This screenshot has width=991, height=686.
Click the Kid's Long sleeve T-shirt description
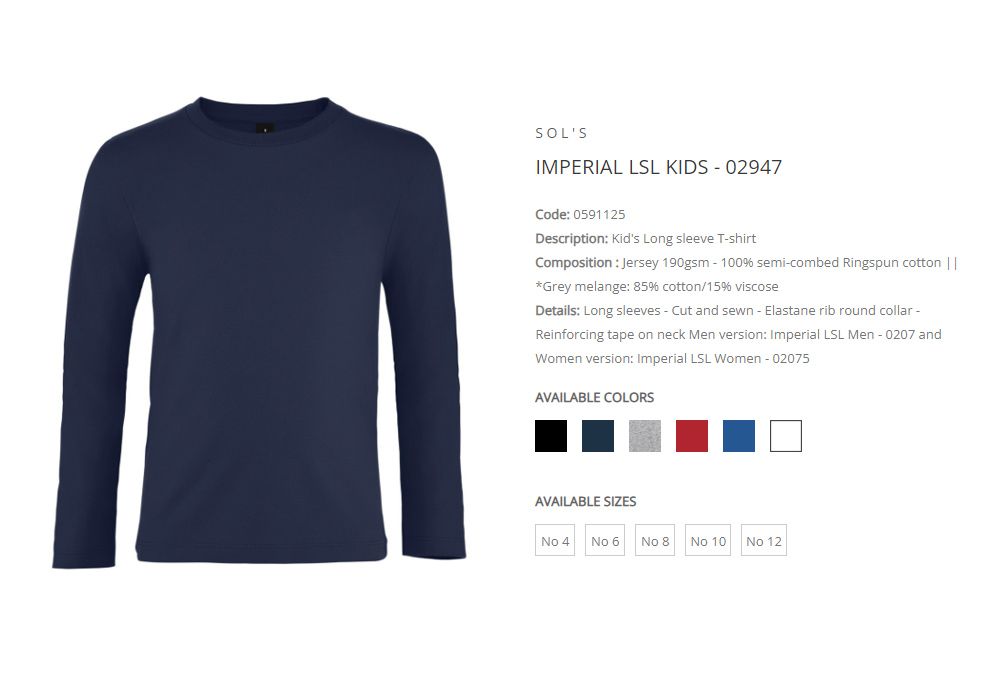(x=684, y=238)
